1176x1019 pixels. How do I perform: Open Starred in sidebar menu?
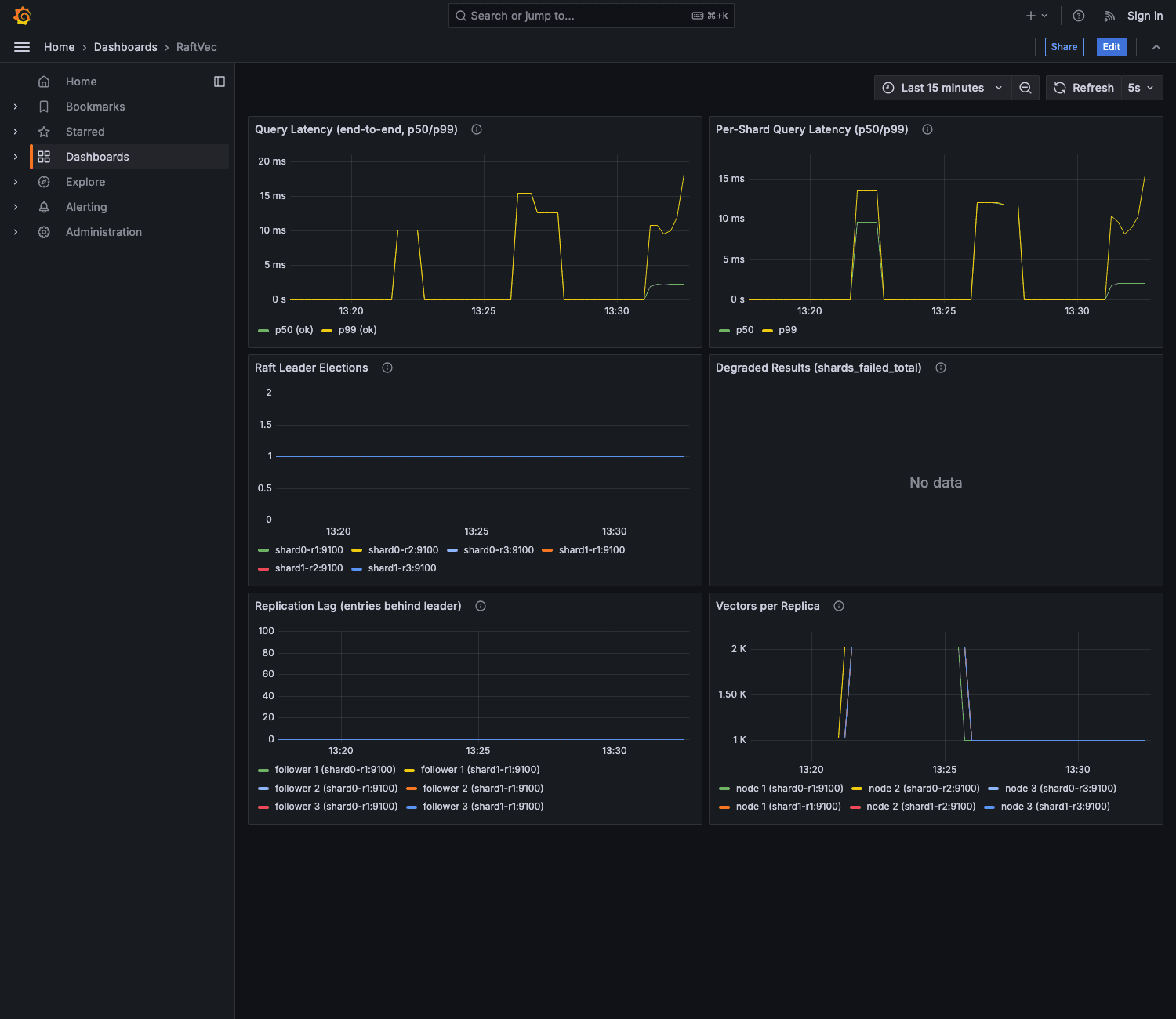[x=85, y=132]
